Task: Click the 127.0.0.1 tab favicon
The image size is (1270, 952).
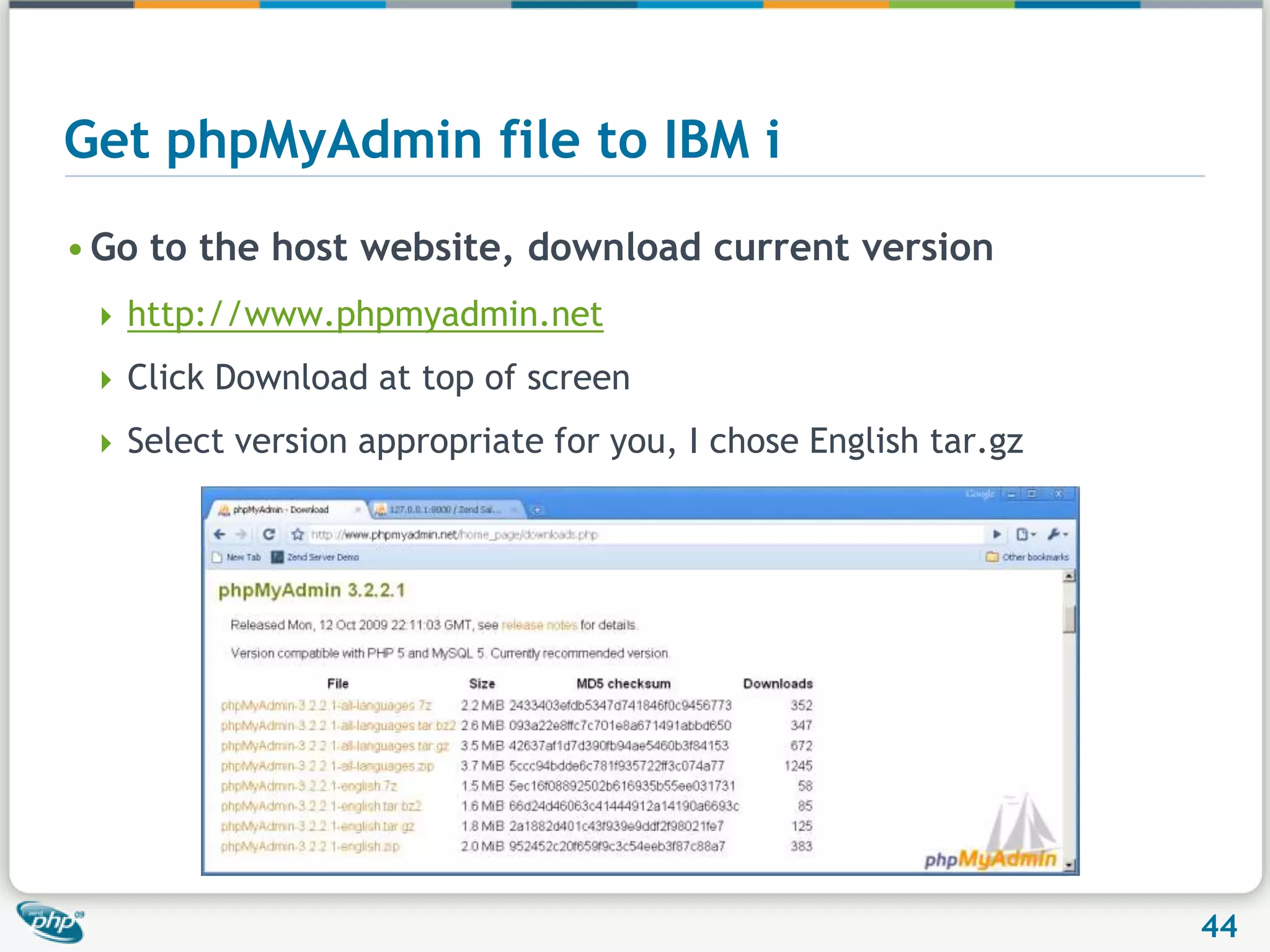Action: pyautogui.click(x=380, y=510)
